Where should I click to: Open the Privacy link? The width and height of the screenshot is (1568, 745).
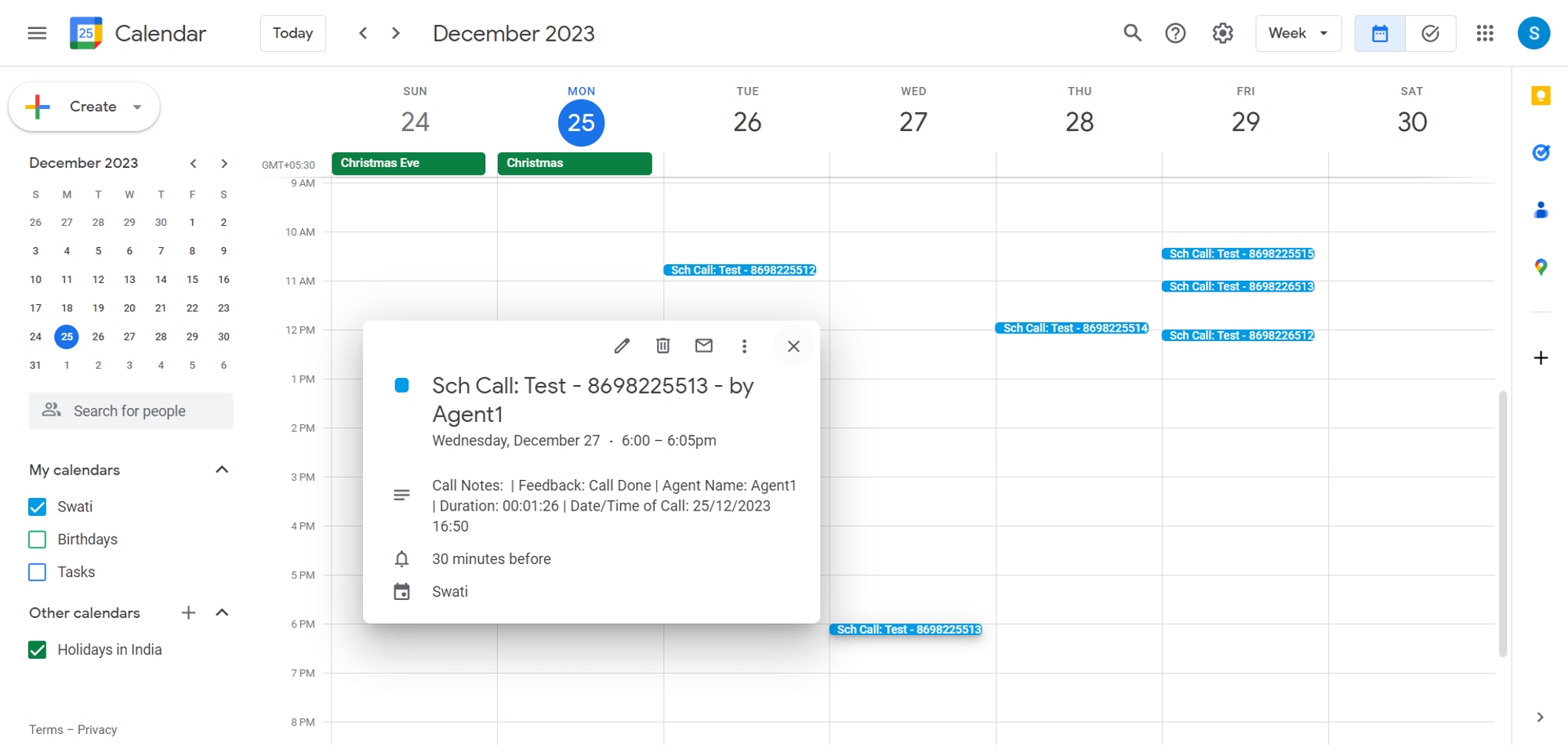coord(97,729)
